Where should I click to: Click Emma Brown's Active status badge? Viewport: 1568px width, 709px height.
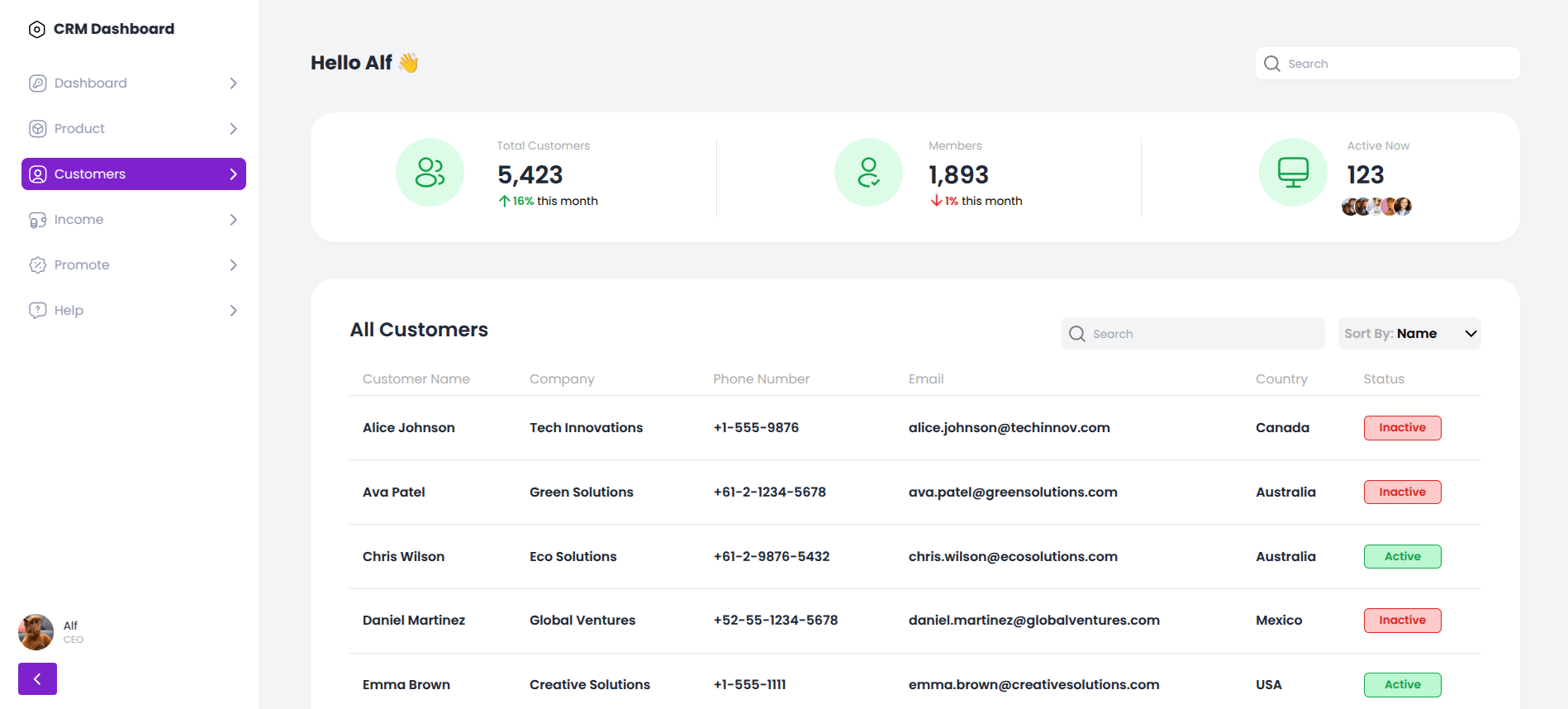click(1402, 685)
